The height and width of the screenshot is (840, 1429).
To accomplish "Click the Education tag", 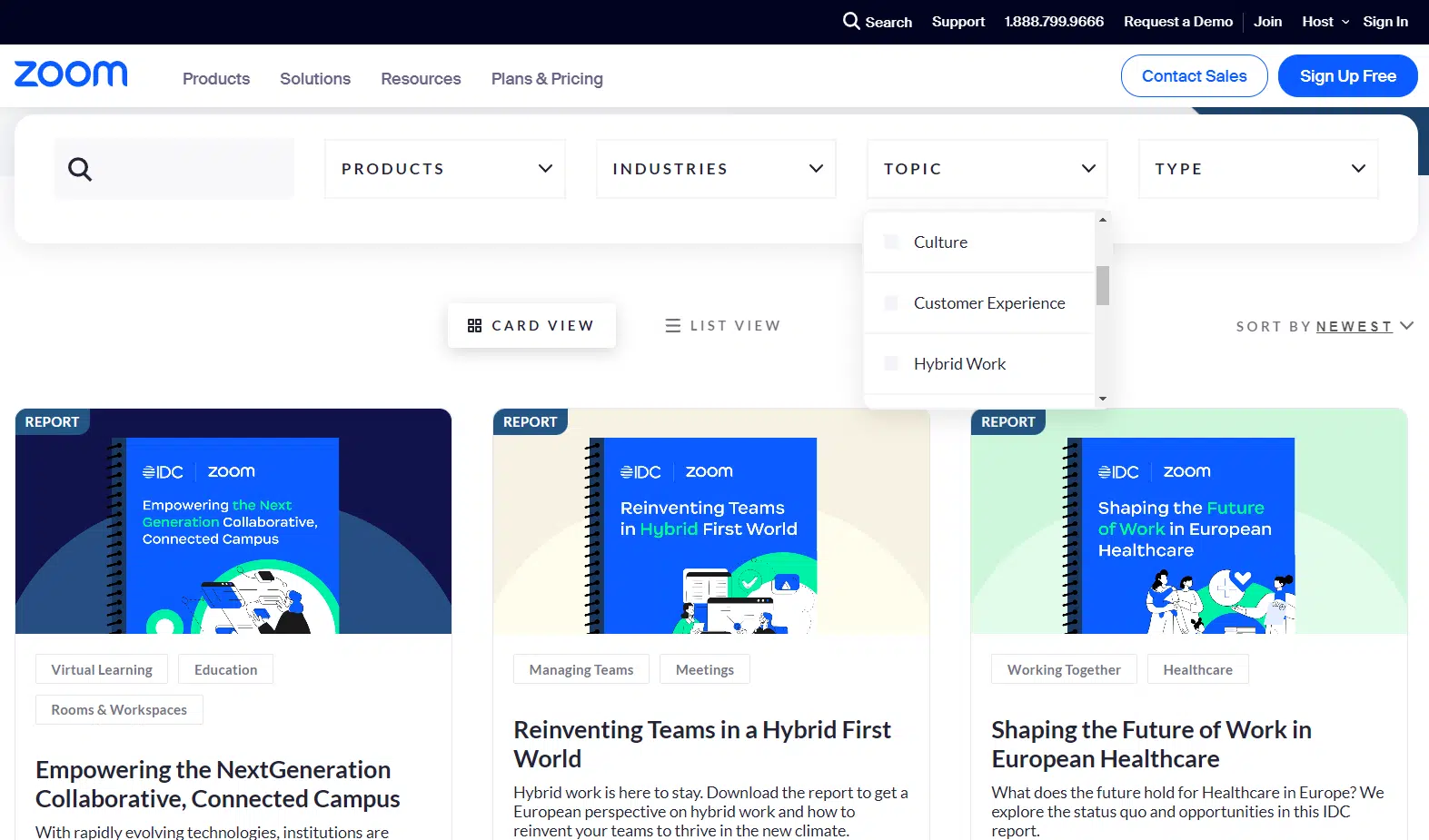I will (226, 669).
